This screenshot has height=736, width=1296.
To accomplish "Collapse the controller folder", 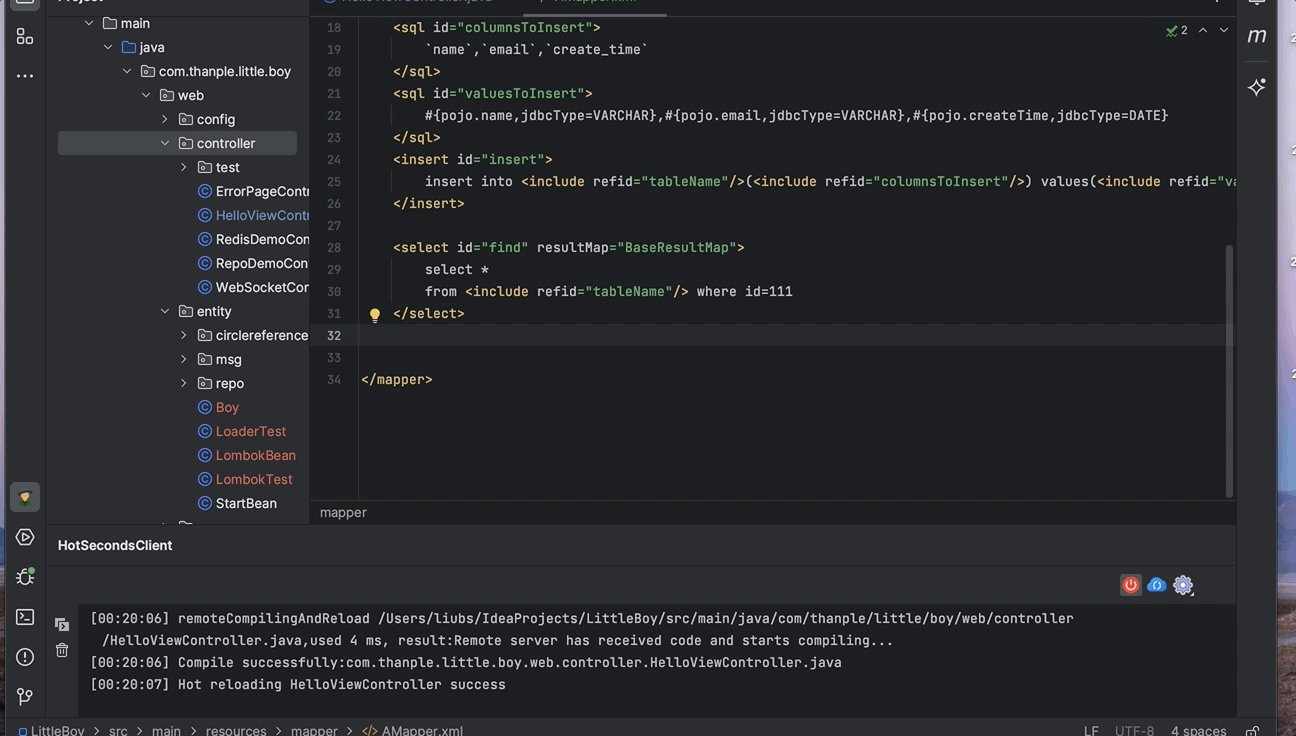I will point(165,143).
